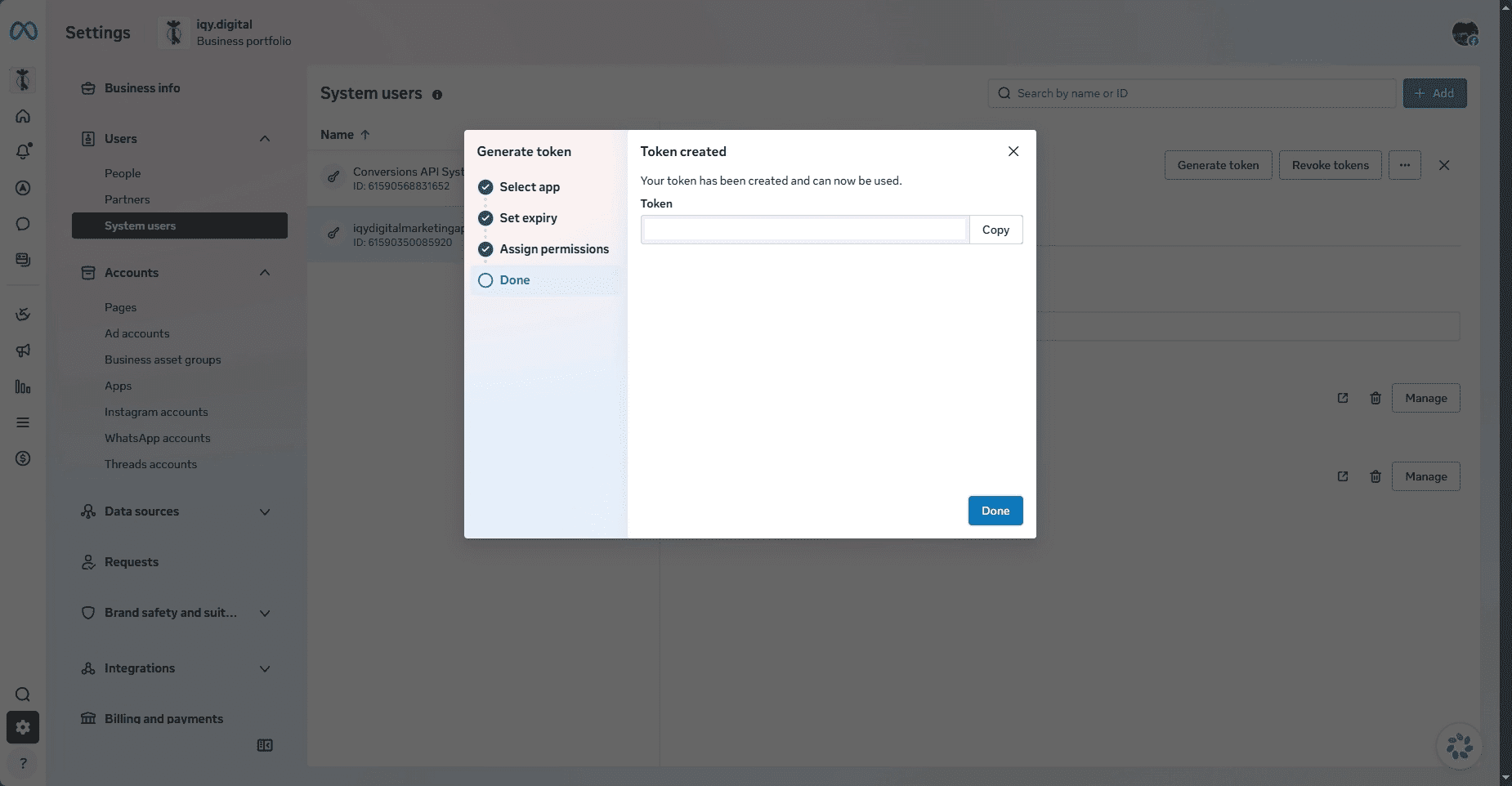Screen dimensions: 1512x786
Task: Select System users menu item
Action: (x=180, y=226)
